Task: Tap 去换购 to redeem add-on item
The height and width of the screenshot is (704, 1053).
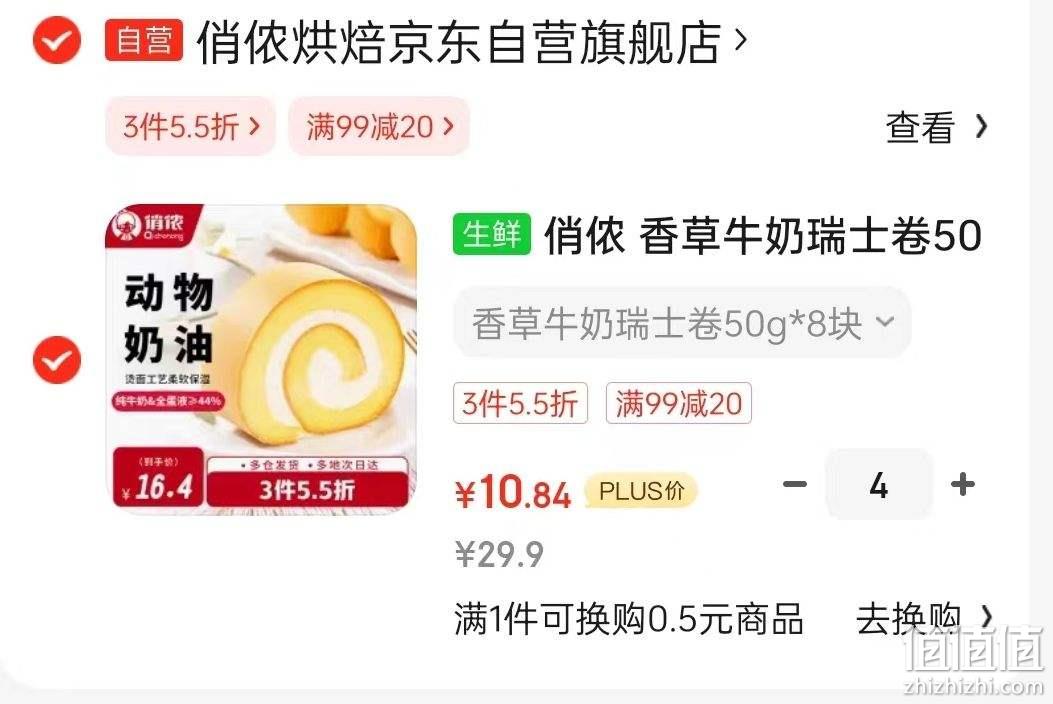Action: click(923, 618)
